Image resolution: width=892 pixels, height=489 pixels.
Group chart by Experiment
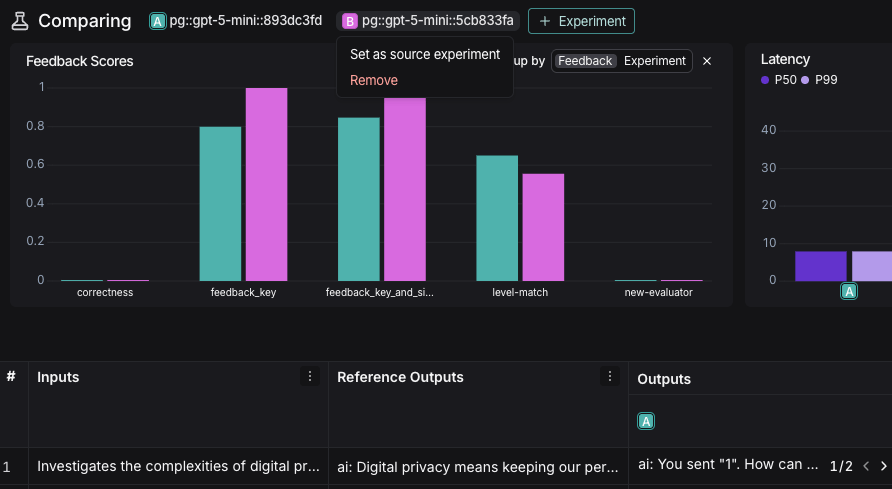[655, 61]
